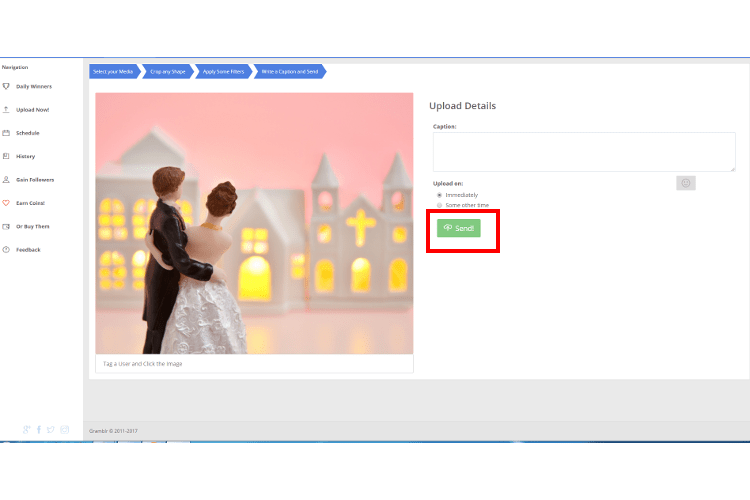The image size is (750, 500).
Task: Click the Earn Coins heart icon
Action: pyautogui.click(x=7, y=203)
